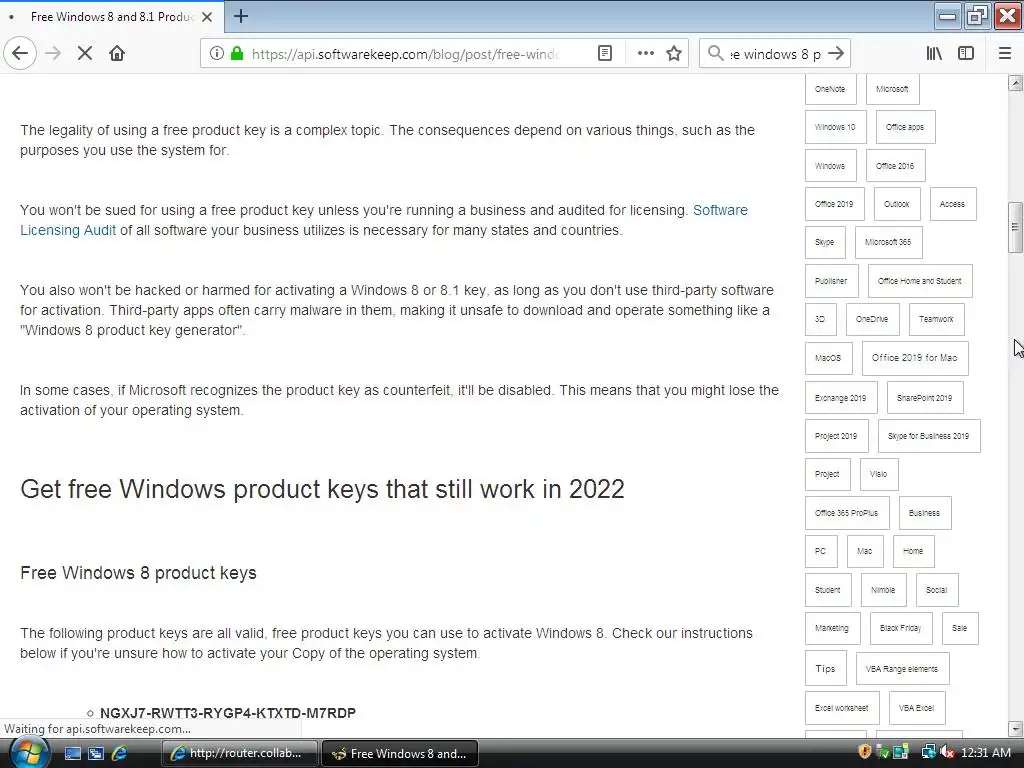Open the Excel worksheet tag

(x=842, y=708)
